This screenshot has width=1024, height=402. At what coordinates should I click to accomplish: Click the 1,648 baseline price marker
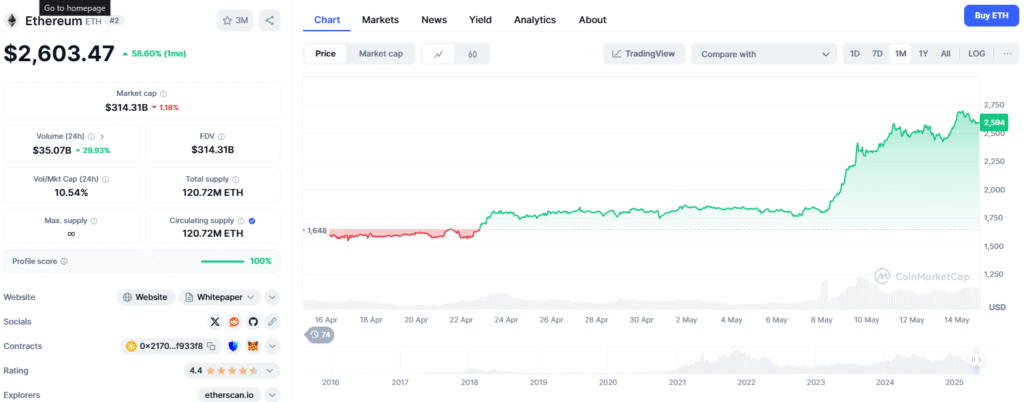(318, 231)
